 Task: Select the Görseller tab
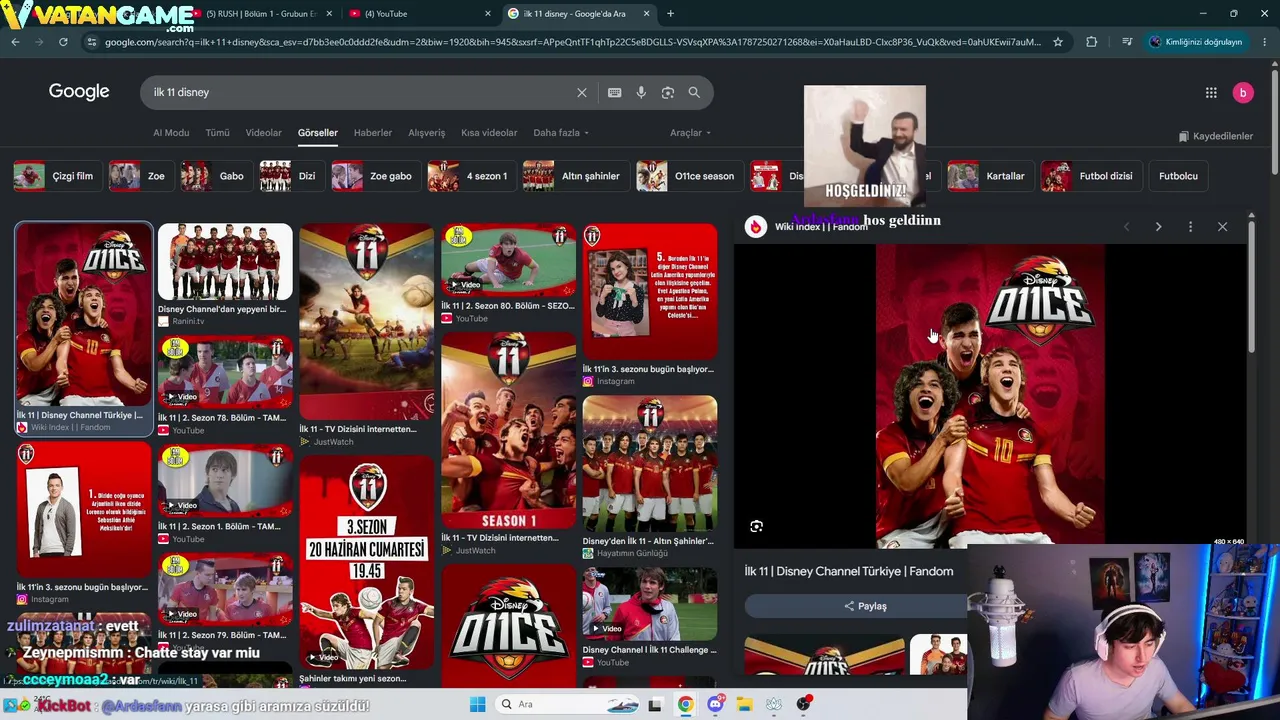tap(318, 133)
